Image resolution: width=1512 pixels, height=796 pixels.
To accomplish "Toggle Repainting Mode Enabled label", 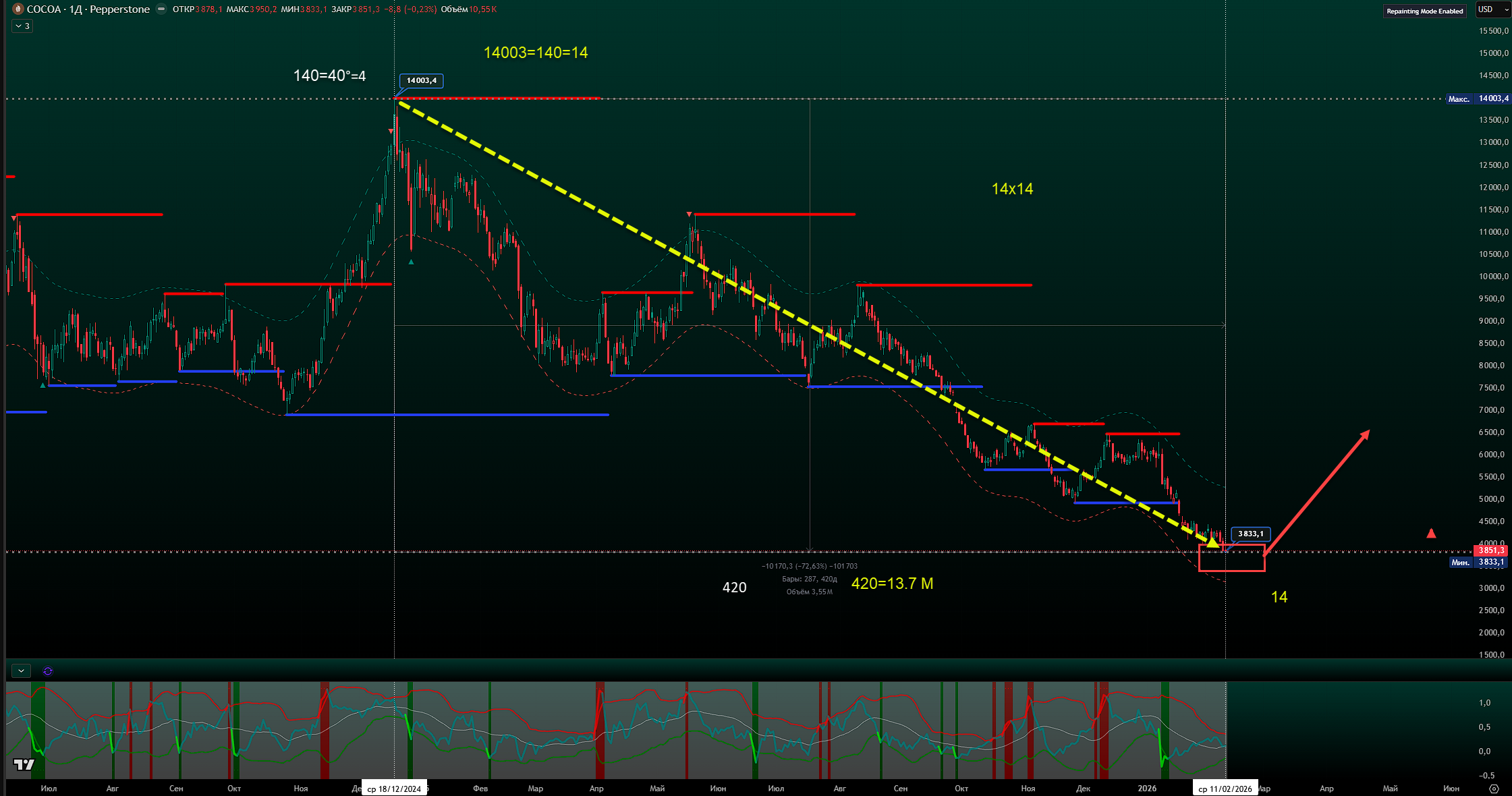I will point(1424,11).
